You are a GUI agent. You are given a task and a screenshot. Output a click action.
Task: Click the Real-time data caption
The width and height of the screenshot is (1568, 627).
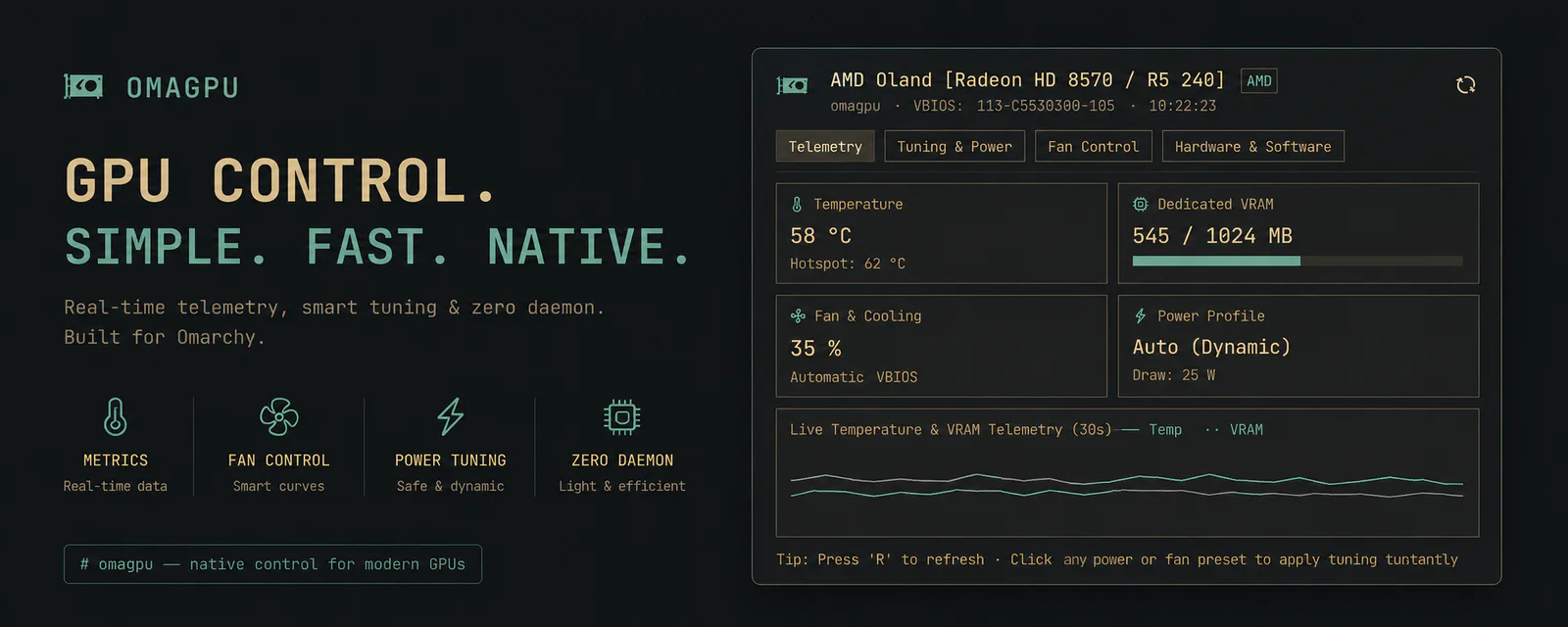pyautogui.click(x=116, y=486)
